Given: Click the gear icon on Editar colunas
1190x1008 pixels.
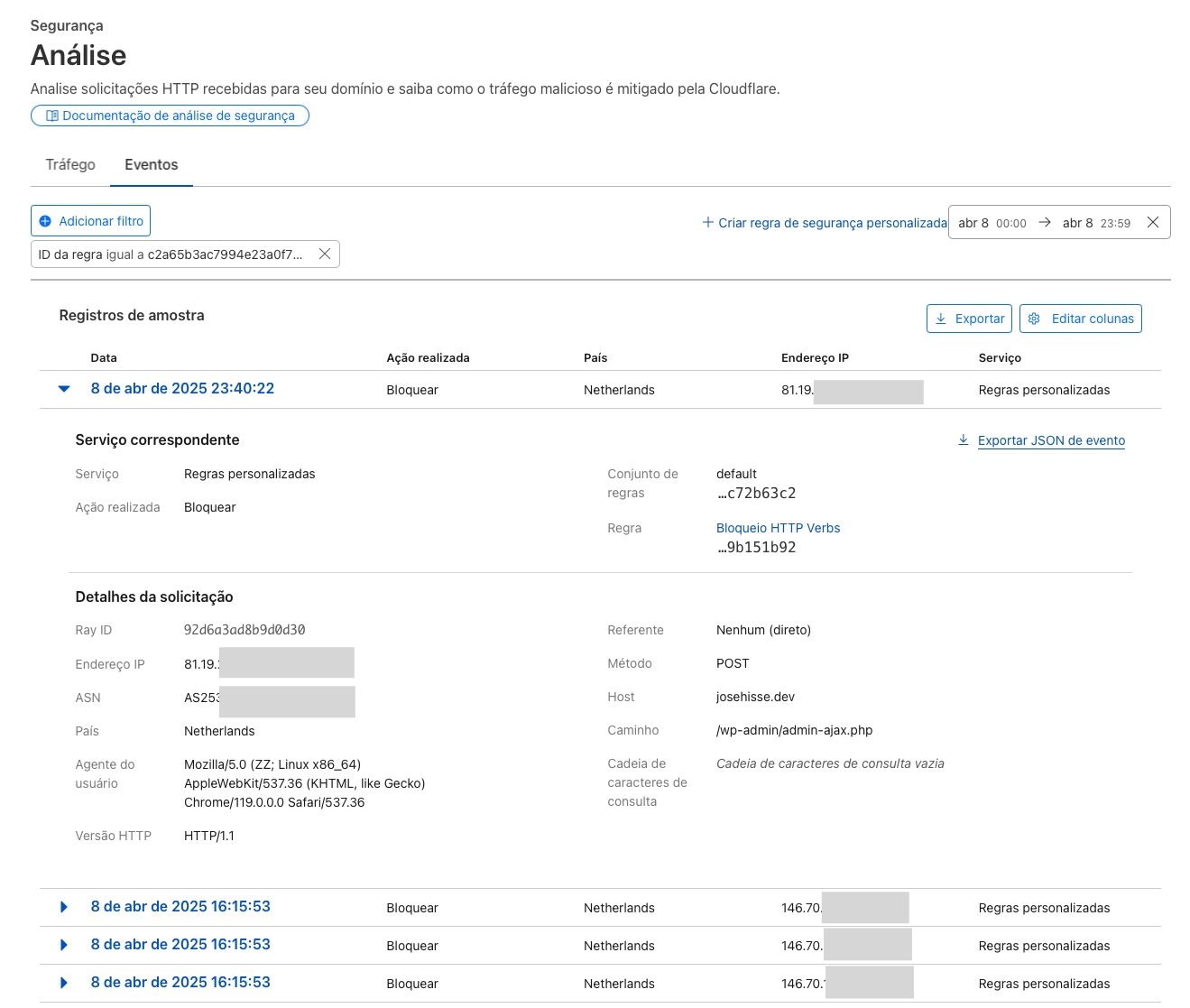Looking at the screenshot, I should 1034,319.
